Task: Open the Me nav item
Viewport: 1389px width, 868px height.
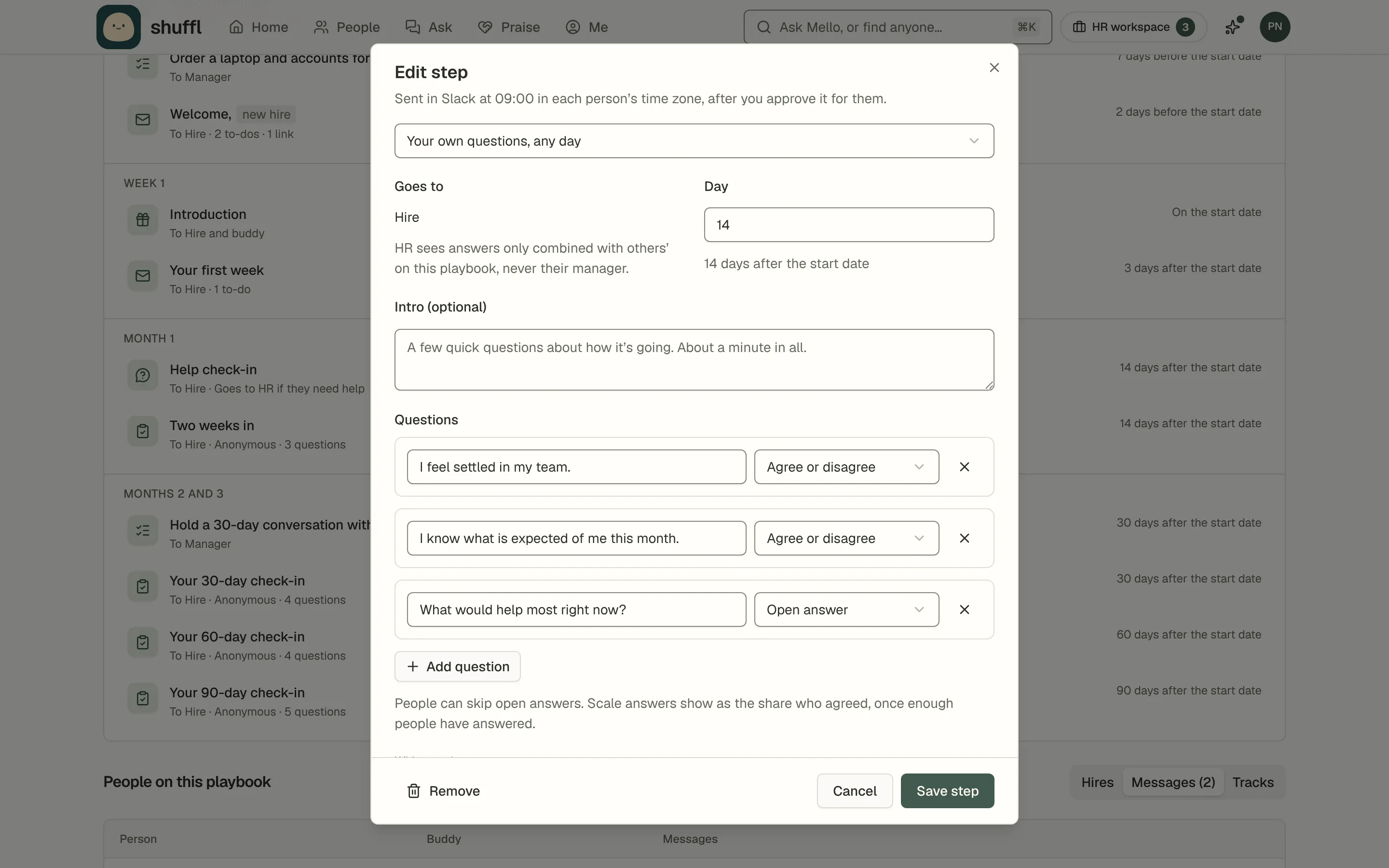Action: (586, 27)
